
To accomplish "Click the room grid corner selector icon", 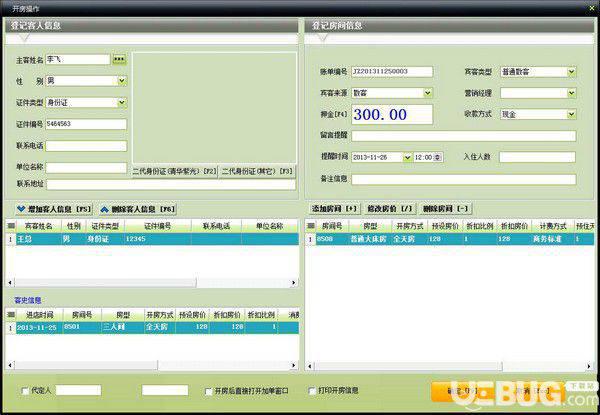I will (x=310, y=226).
